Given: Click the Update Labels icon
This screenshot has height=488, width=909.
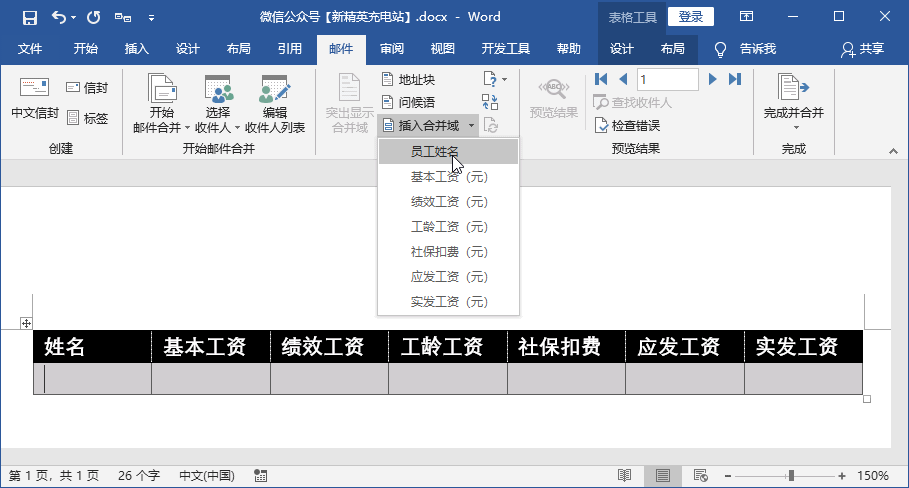Looking at the screenshot, I should coord(490,125).
